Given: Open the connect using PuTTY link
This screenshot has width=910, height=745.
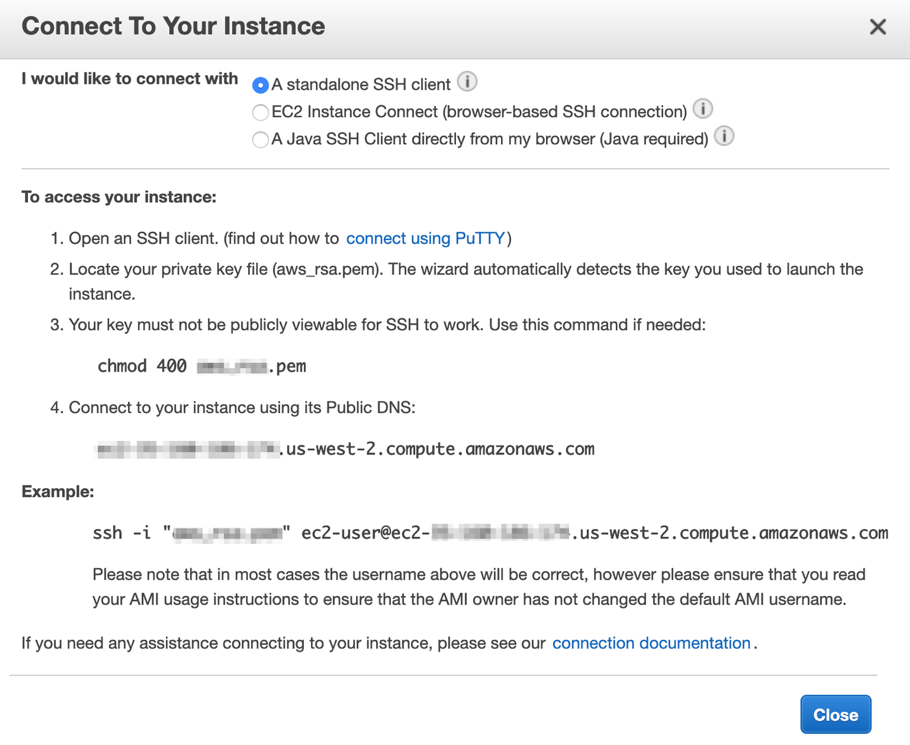Looking at the screenshot, I should pos(424,238).
